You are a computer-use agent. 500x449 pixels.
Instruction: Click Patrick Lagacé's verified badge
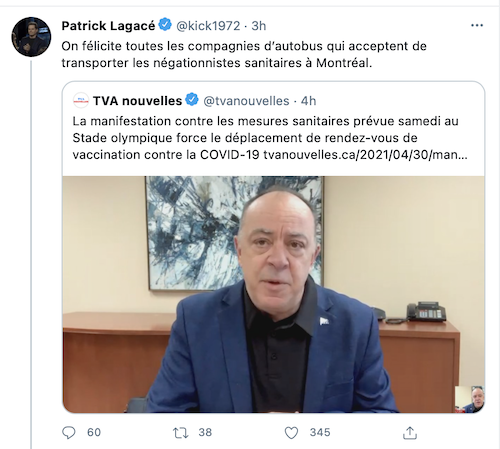(165, 25)
